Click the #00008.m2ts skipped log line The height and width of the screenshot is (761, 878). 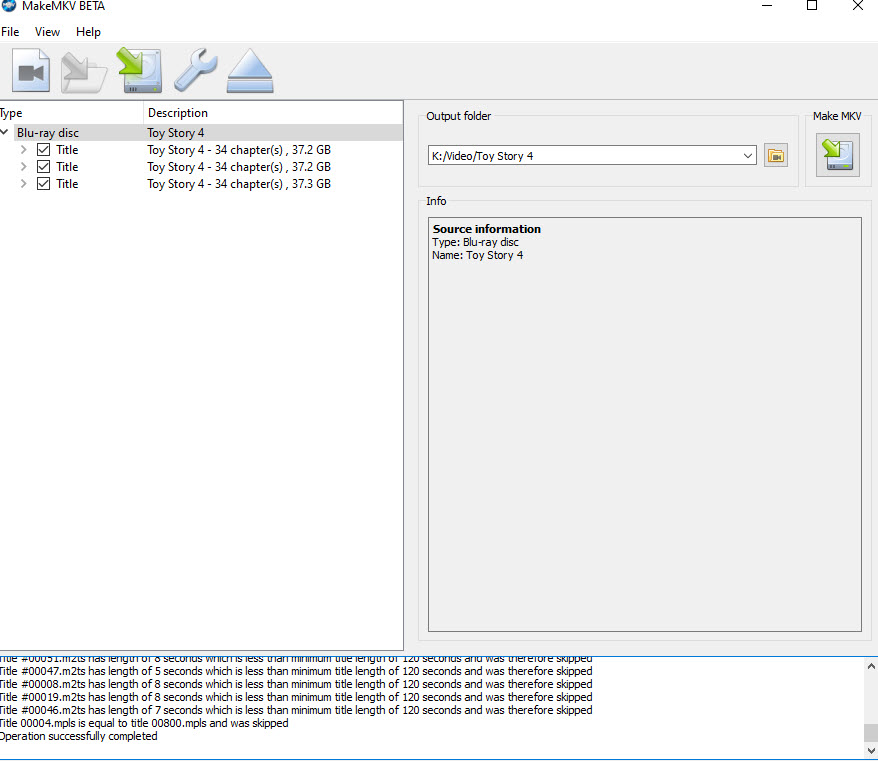tap(296, 684)
